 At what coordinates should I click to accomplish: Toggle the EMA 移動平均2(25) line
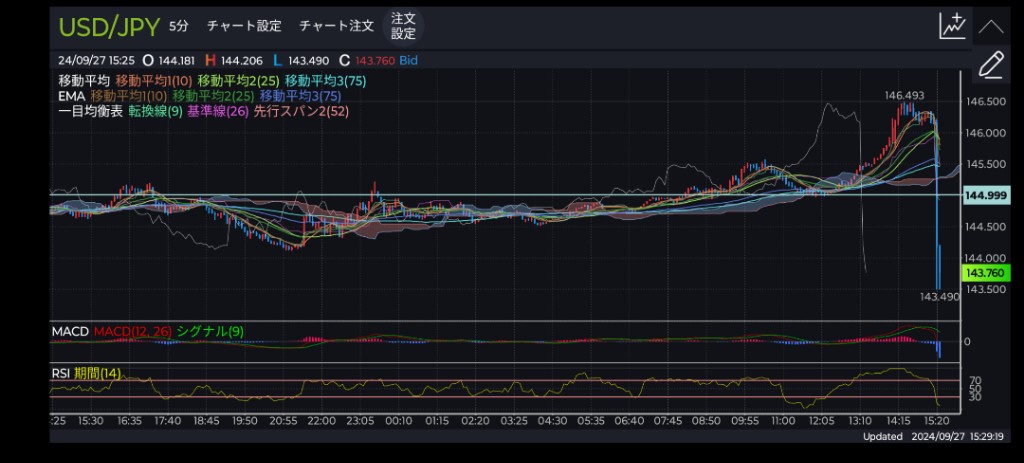(212, 96)
